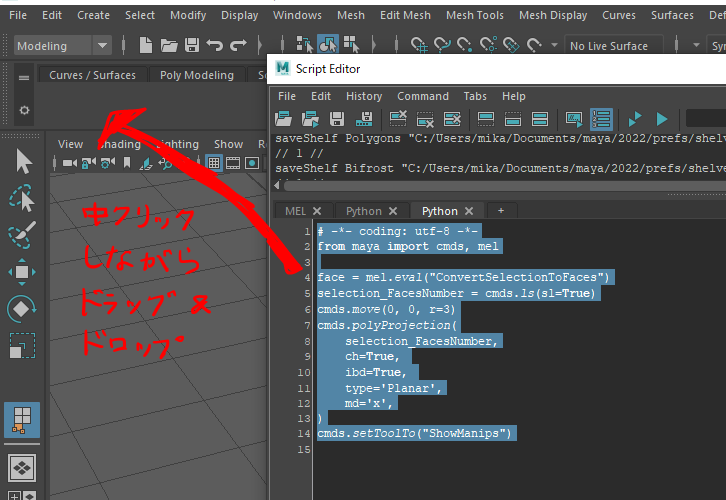
Task: Toggle Snap to Grids magnet icon
Action: (419, 45)
